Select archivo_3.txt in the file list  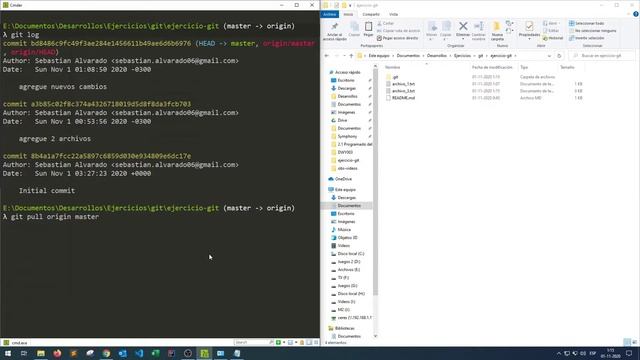(x=403, y=91)
